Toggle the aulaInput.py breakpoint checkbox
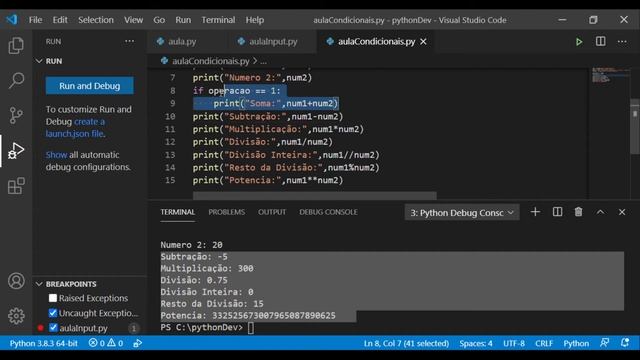 click(53, 328)
